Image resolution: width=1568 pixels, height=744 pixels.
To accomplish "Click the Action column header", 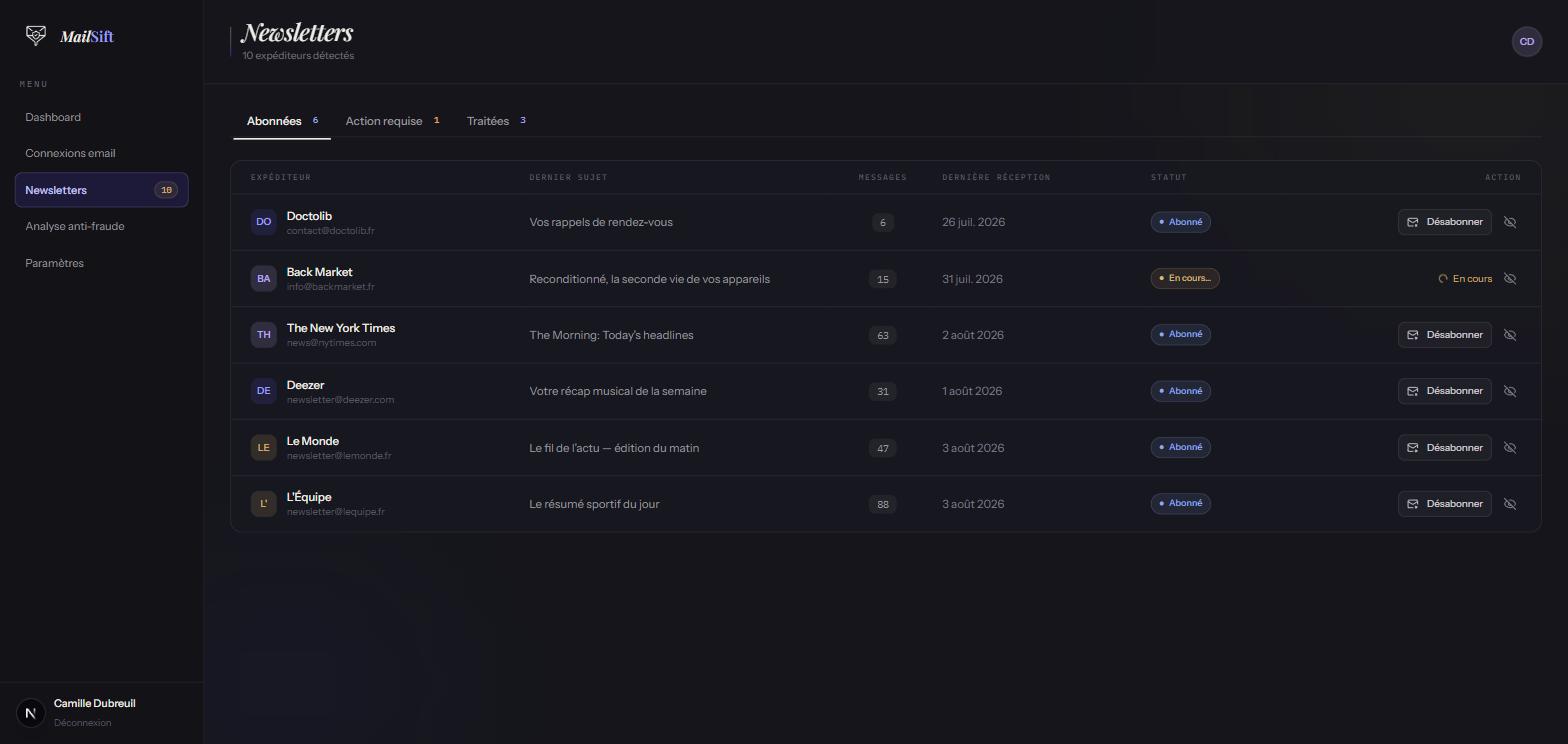I will 1503,177.
